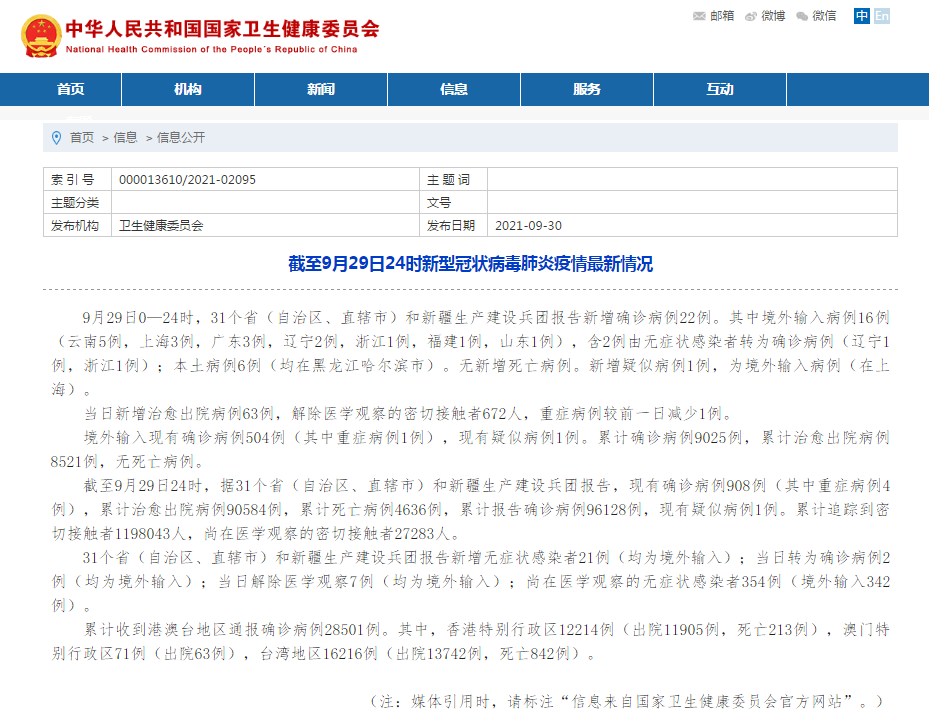Click the 索引号 label cell
Screen dimensions: 929x716
[x=78, y=180]
